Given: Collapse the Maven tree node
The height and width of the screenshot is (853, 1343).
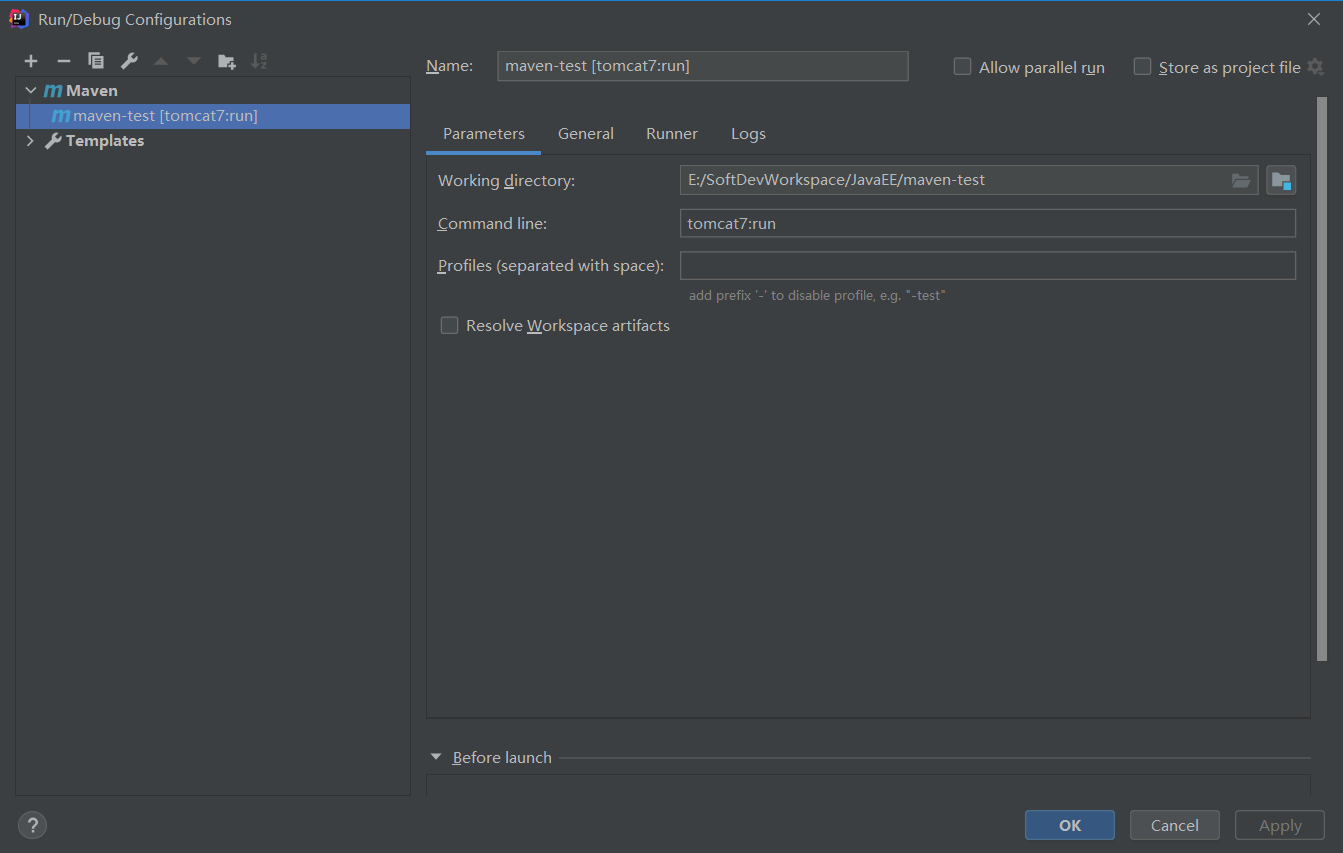Looking at the screenshot, I should 31,91.
